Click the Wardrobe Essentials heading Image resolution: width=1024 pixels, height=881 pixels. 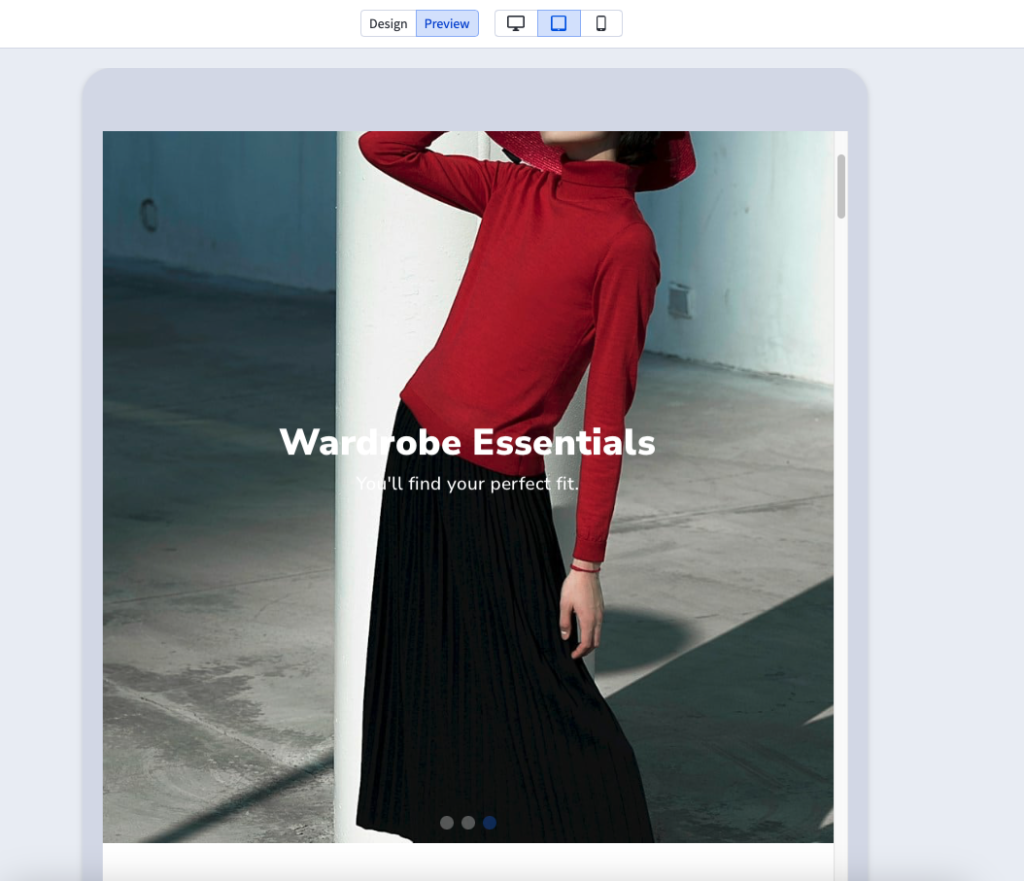click(x=467, y=442)
